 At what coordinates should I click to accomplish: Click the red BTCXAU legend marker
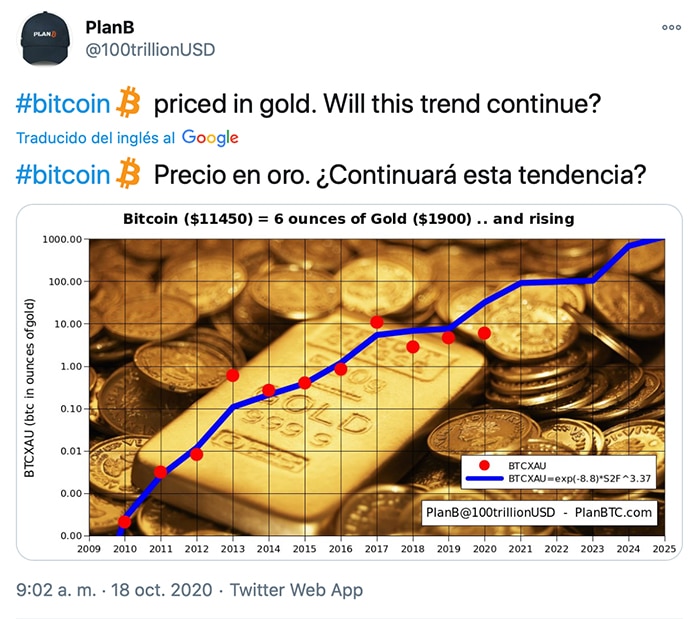pos(484,465)
